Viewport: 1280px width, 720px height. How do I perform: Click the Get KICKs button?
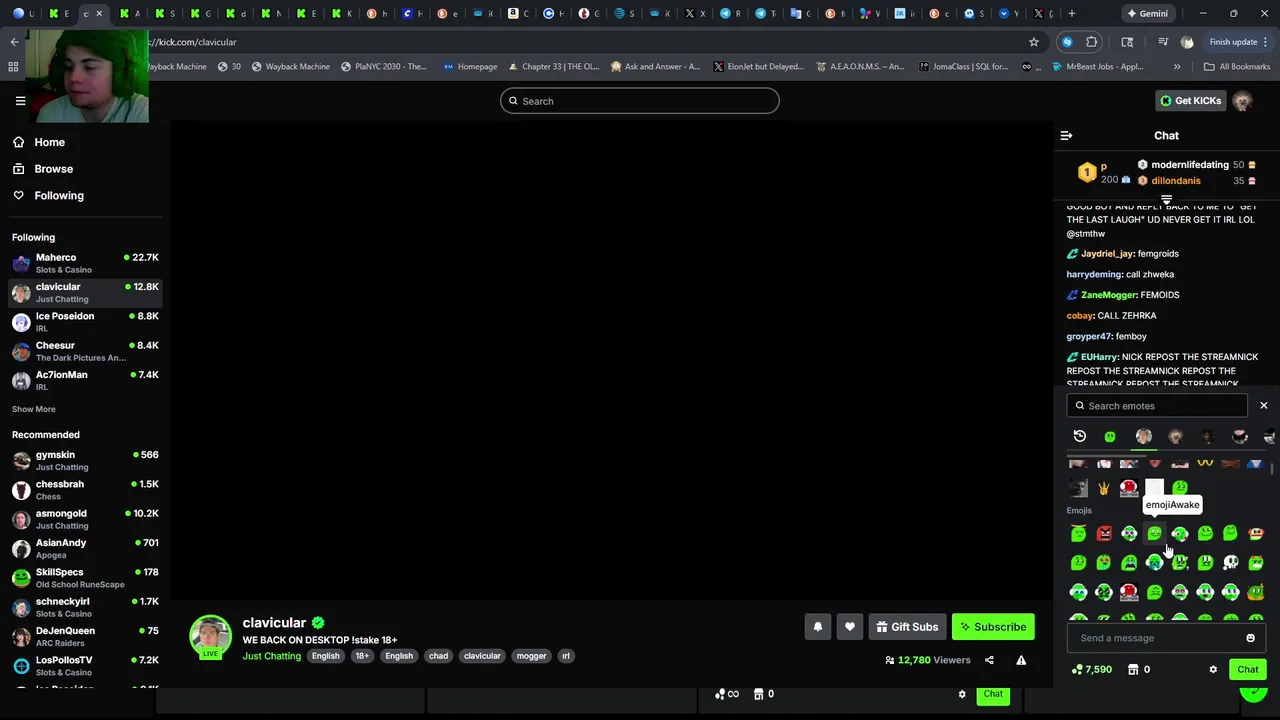click(1190, 101)
